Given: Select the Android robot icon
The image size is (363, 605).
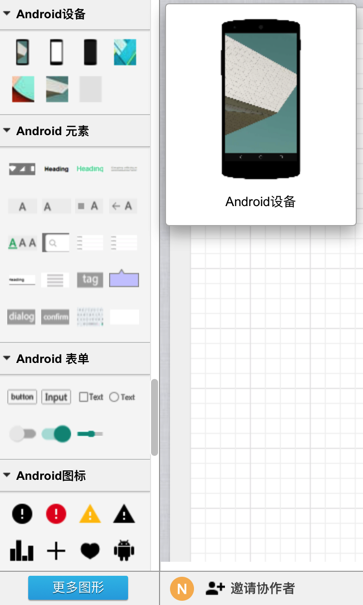Looking at the screenshot, I should 124,551.
